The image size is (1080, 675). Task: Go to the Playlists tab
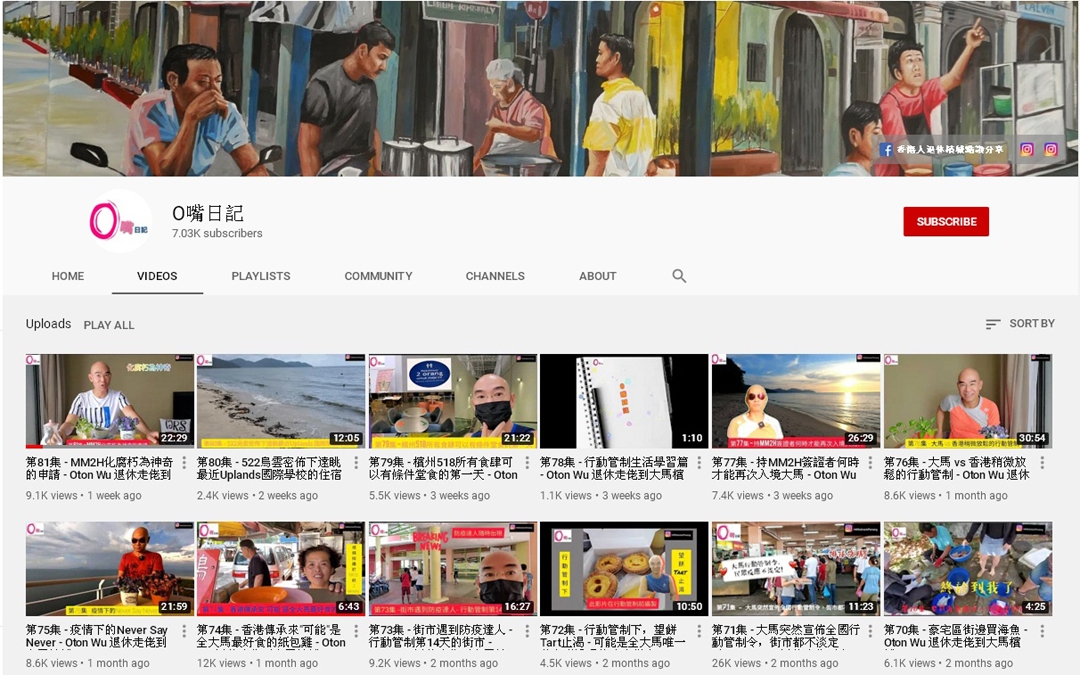tap(261, 276)
